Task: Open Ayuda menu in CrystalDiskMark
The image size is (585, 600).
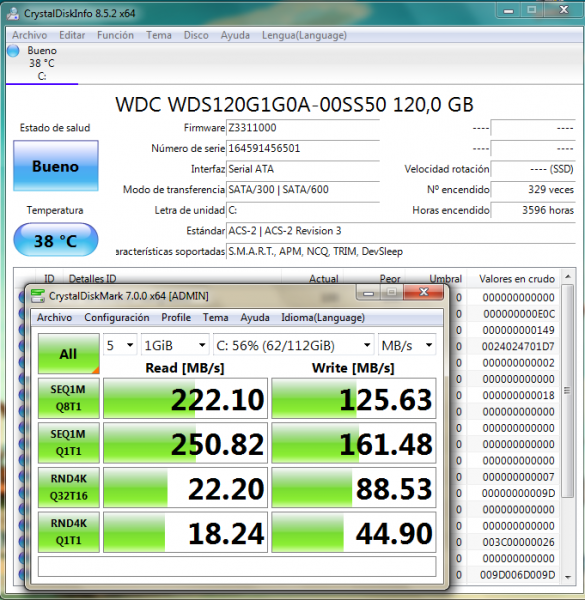Action: 255,318
